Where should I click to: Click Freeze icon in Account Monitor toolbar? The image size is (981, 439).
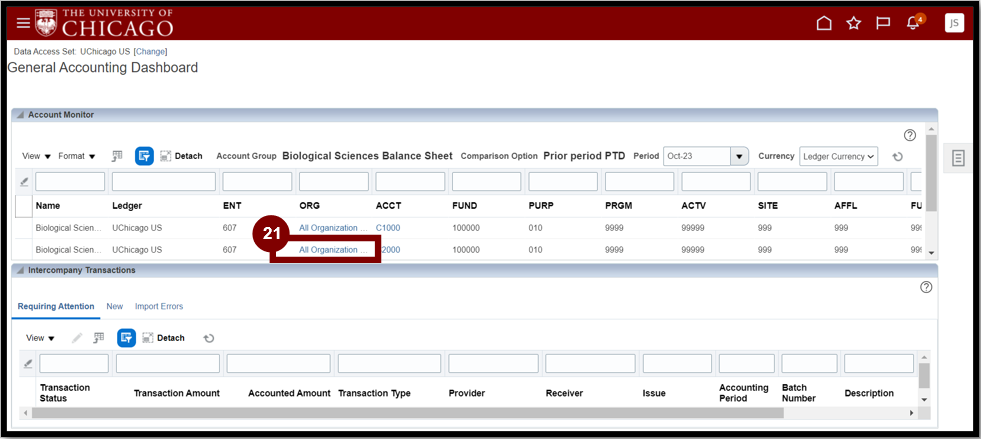[117, 156]
